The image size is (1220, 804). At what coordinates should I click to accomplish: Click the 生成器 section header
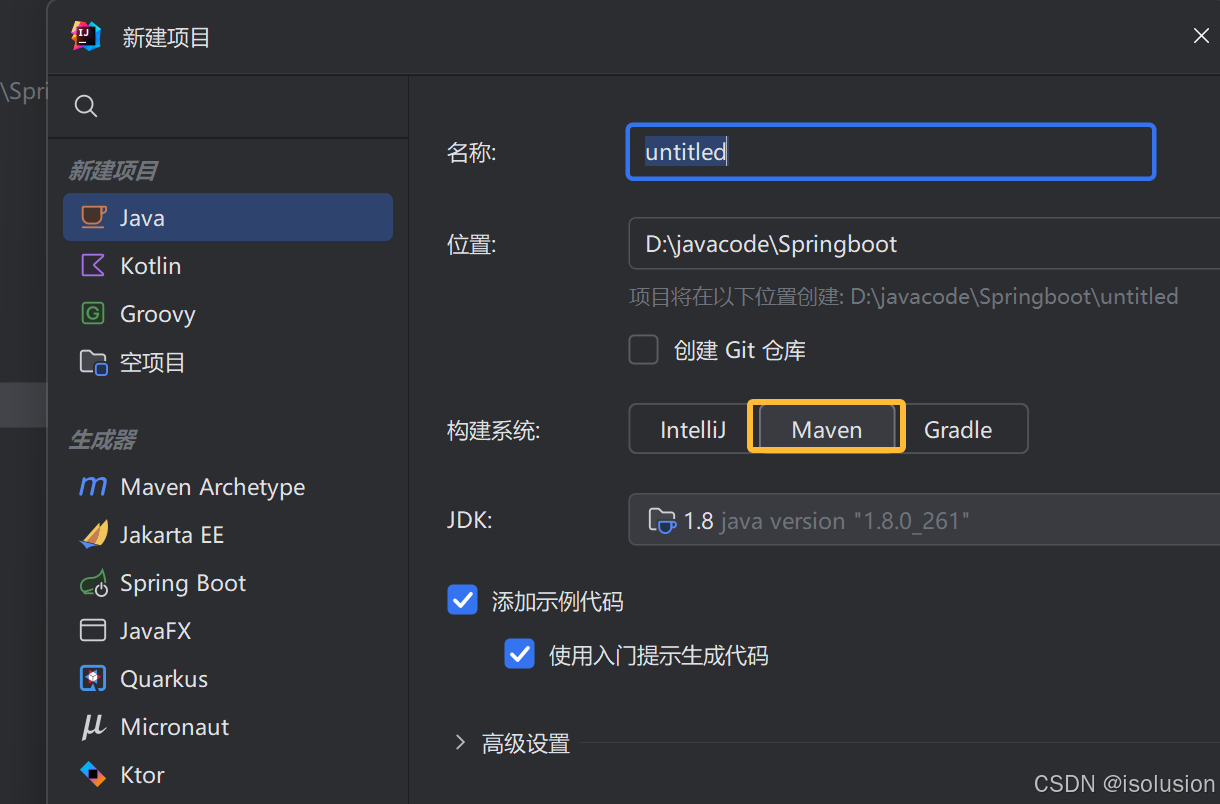tap(102, 439)
